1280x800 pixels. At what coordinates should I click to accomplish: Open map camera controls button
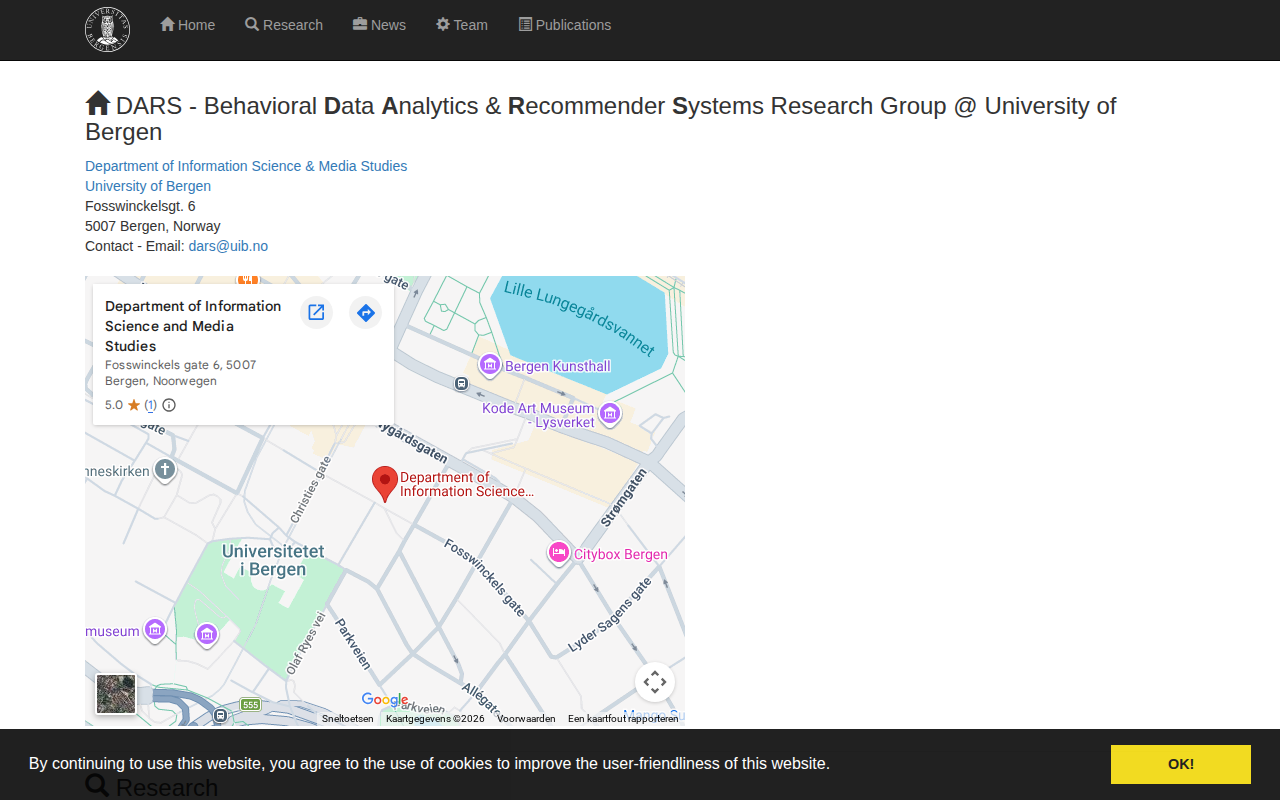coord(655,682)
